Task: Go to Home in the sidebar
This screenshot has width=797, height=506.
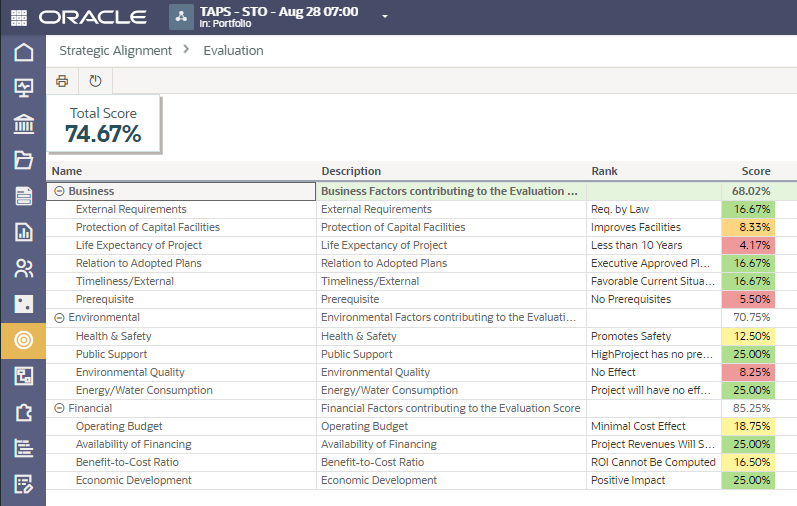Action: point(23,52)
